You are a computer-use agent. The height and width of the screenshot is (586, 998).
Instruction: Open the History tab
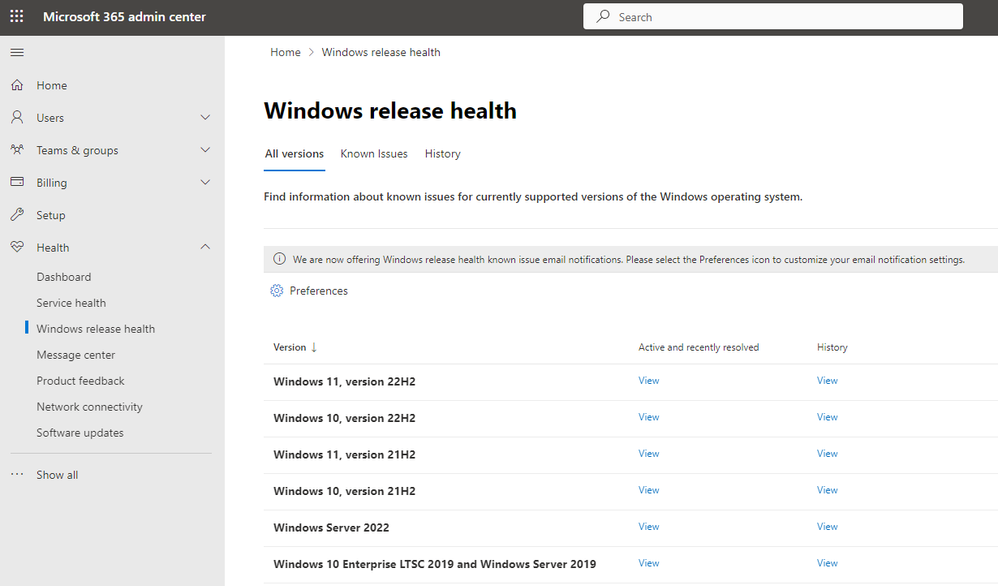tap(443, 153)
